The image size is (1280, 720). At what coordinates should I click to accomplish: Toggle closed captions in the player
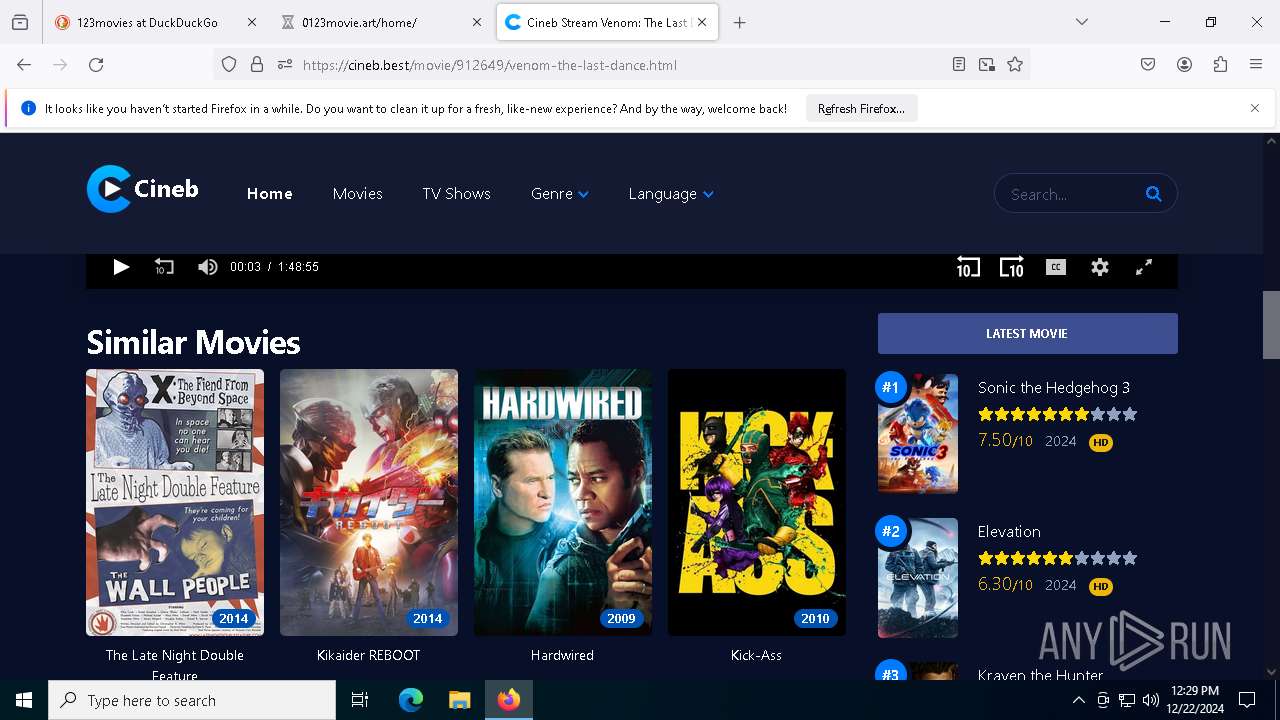1056,267
